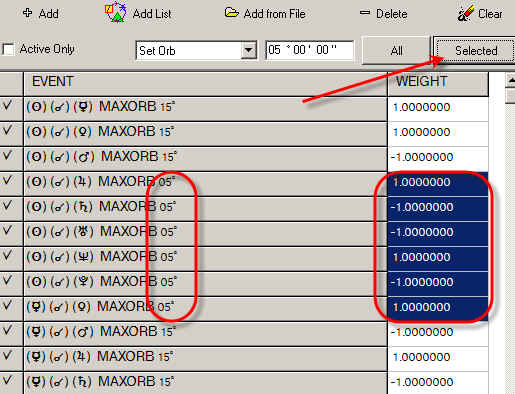
Task: Click the orb value input field
Action: click(309, 50)
